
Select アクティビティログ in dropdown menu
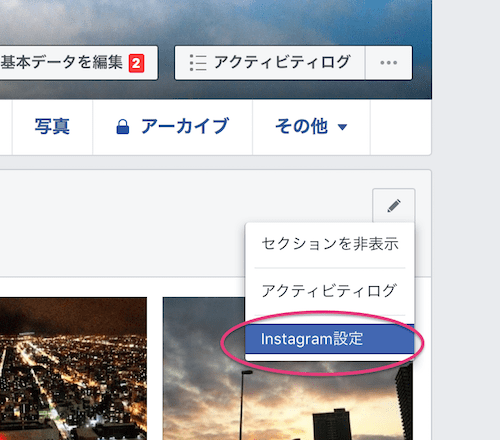(x=330, y=291)
